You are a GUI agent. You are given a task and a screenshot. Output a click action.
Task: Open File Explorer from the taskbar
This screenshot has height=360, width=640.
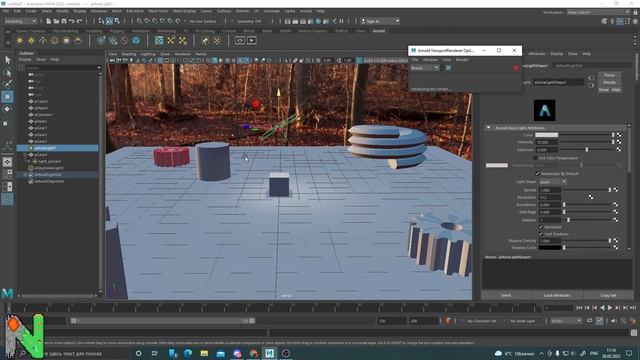click(x=204, y=353)
